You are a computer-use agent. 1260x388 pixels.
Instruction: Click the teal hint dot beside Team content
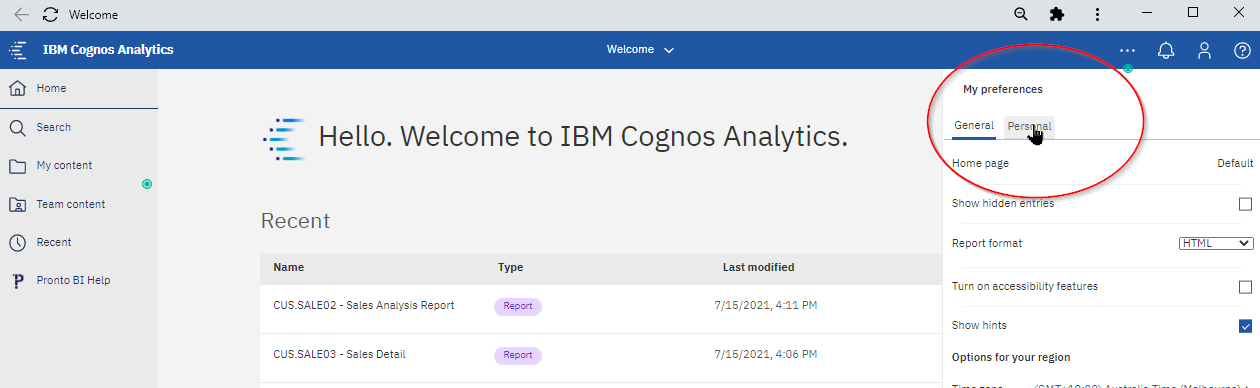(x=147, y=184)
